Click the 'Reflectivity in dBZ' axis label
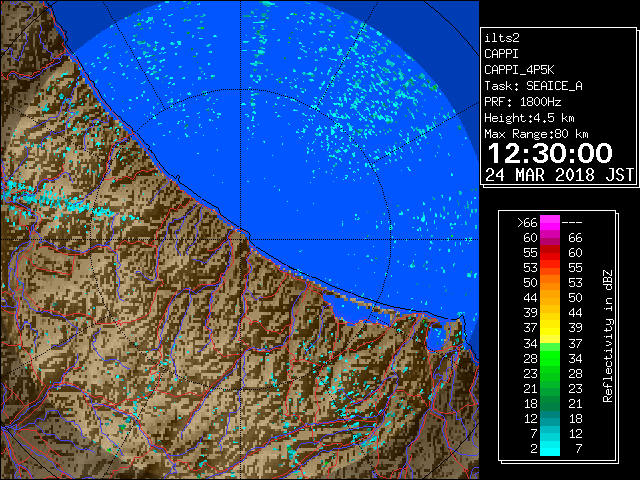Image resolution: width=640 pixels, height=480 pixels. [x=608, y=336]
